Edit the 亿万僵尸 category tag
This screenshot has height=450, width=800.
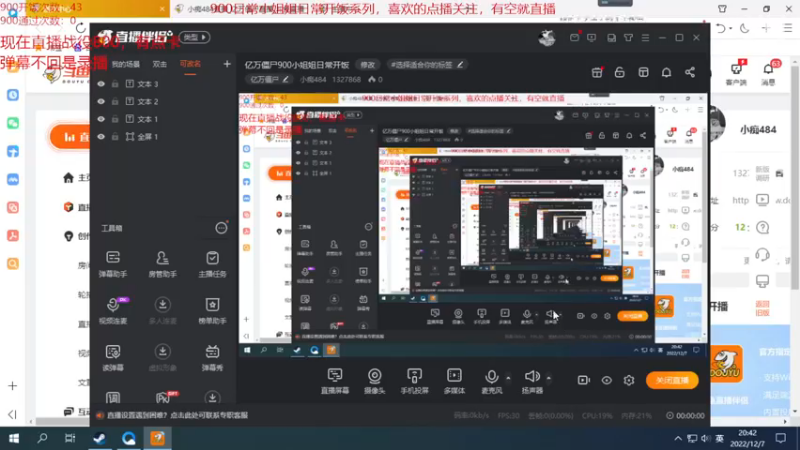(269, 80)
